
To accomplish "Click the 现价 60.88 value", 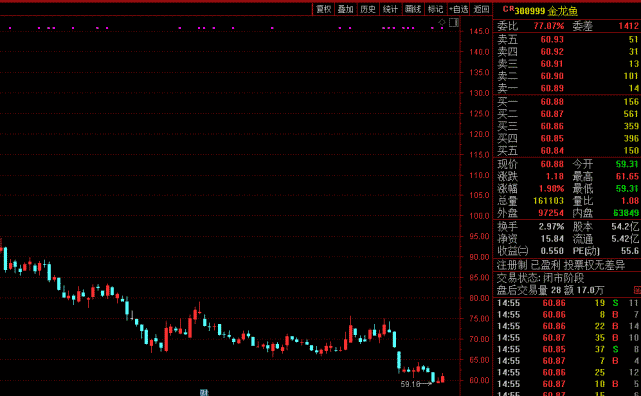I will point(552,164).
